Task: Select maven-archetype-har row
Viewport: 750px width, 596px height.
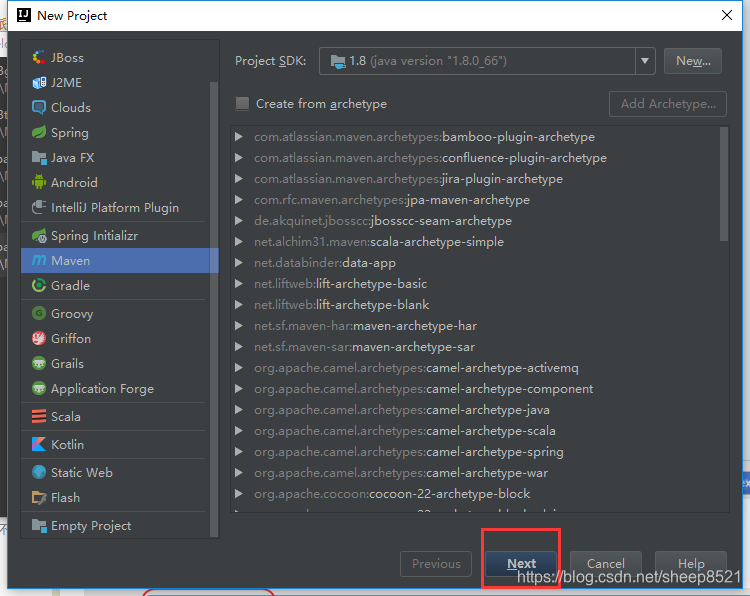Action: [475, 326]
